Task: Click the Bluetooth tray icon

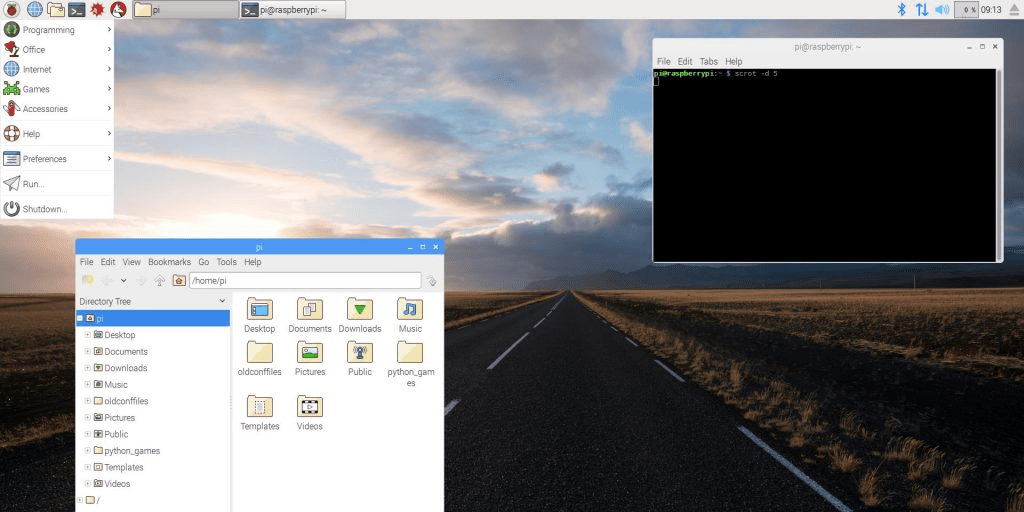Action: coord(902,9)
